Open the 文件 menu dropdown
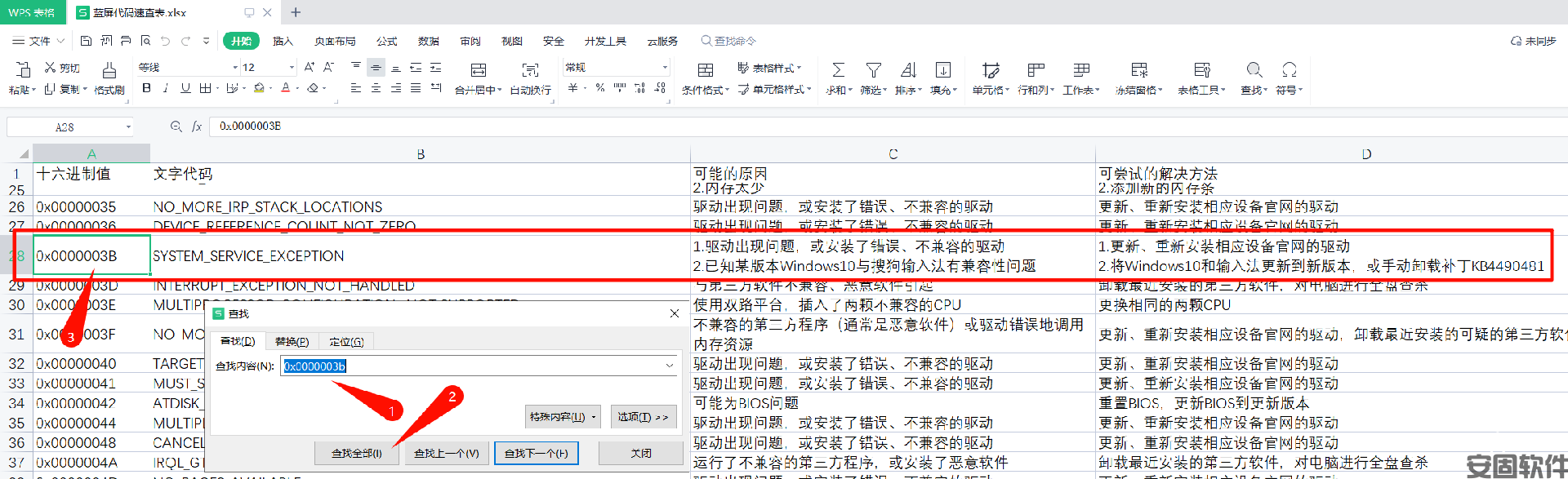1568x479 pixels. 37,41
